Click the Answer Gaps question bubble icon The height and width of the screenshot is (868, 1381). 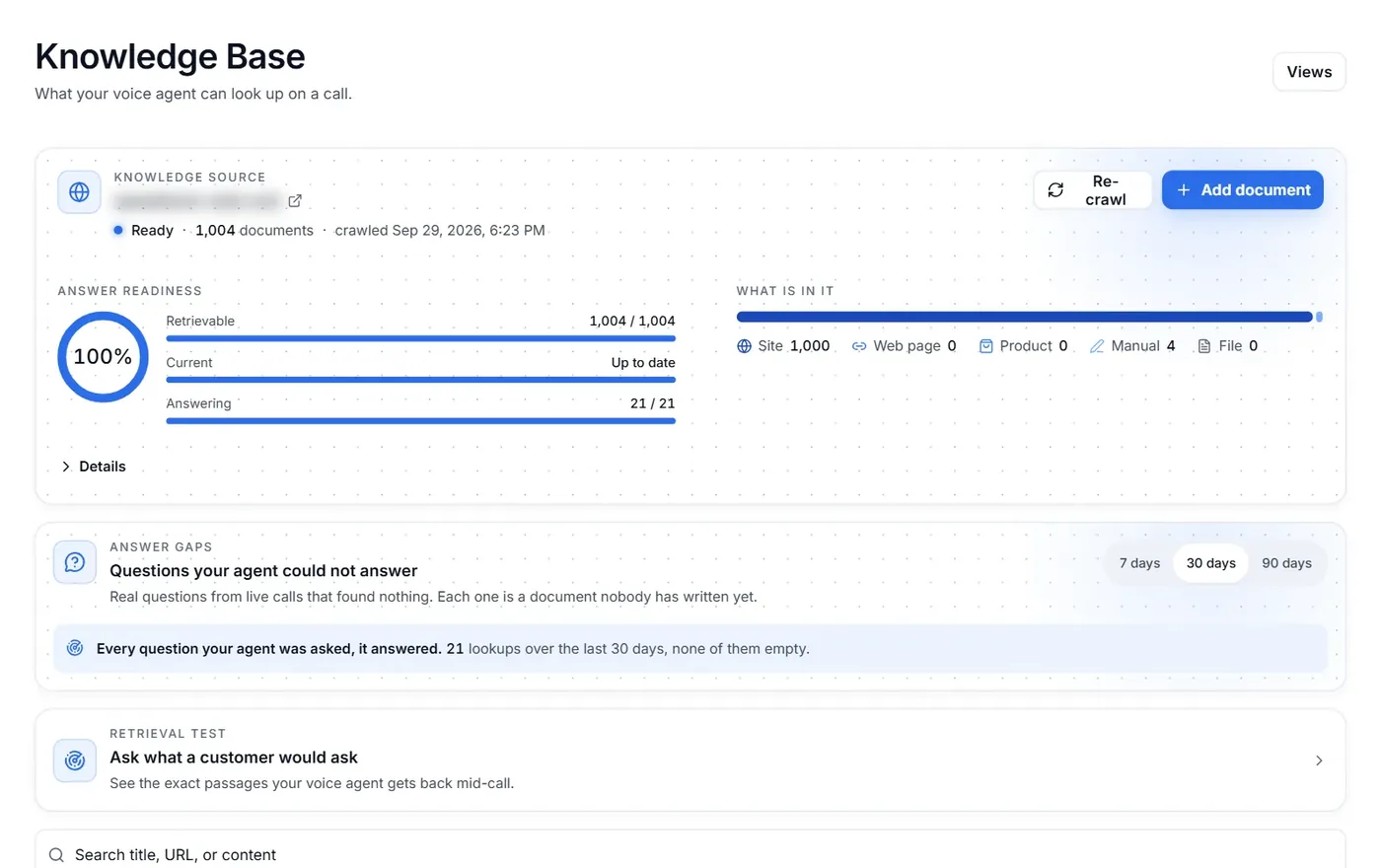coord(75,562)
